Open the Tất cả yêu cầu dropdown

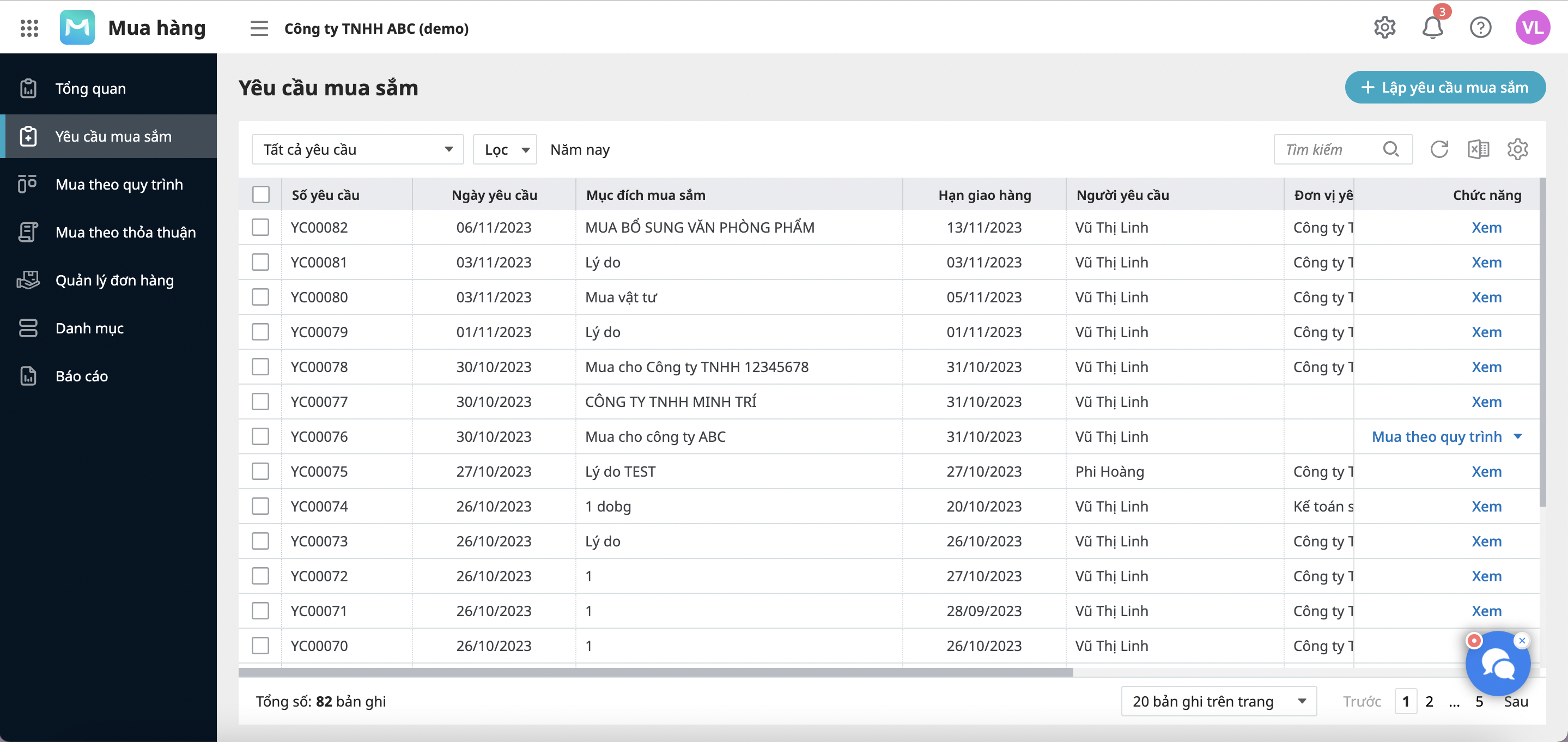pos(358,149)
